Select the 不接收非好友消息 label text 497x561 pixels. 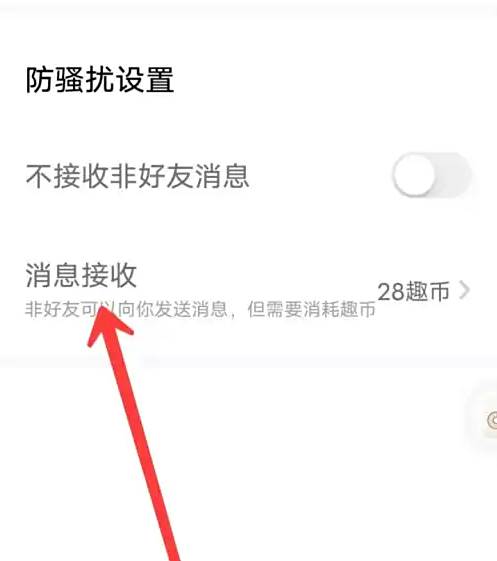point(137,176)
